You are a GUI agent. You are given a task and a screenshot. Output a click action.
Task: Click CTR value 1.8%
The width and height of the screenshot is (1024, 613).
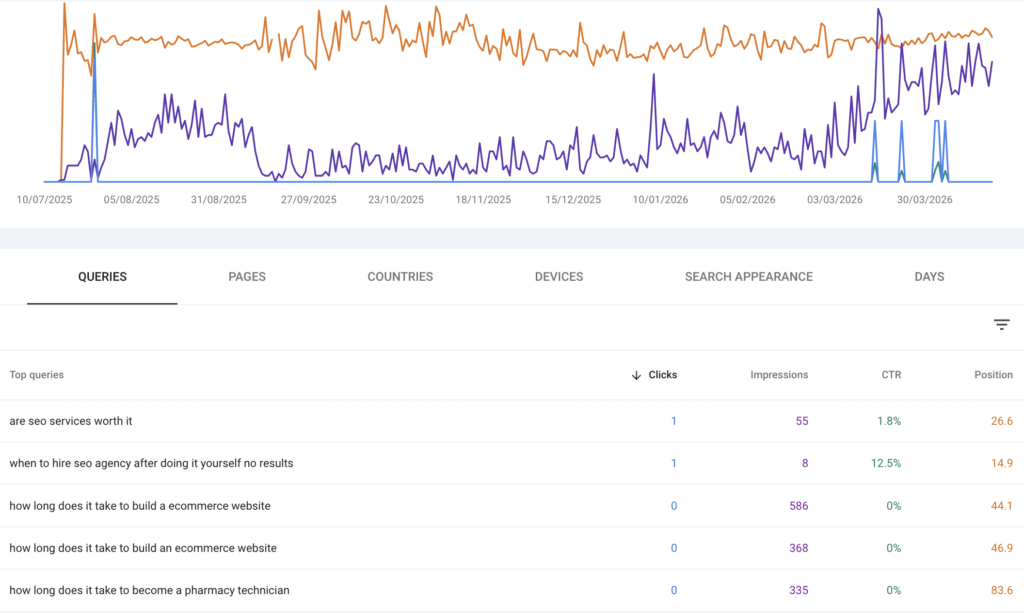pyautogui.click(x=889, y=421)
